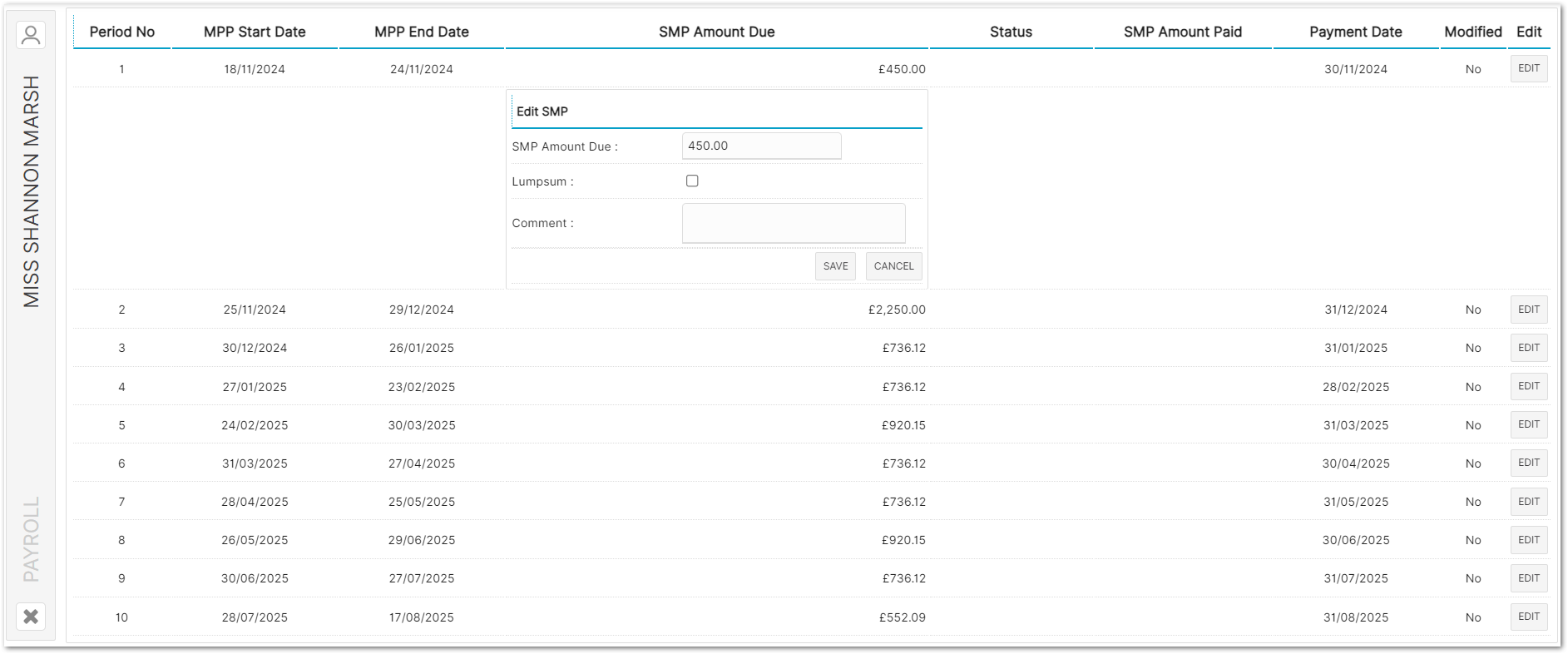Click Edit on period 7 row

1528,502
